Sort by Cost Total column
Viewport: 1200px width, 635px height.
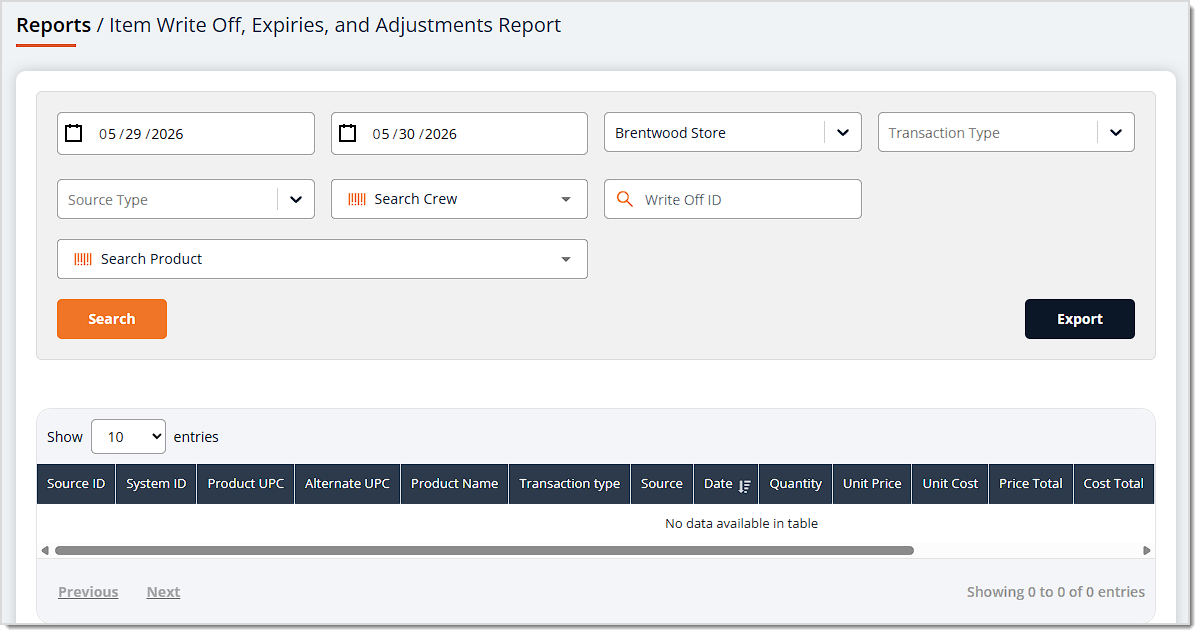(1114, 484)
